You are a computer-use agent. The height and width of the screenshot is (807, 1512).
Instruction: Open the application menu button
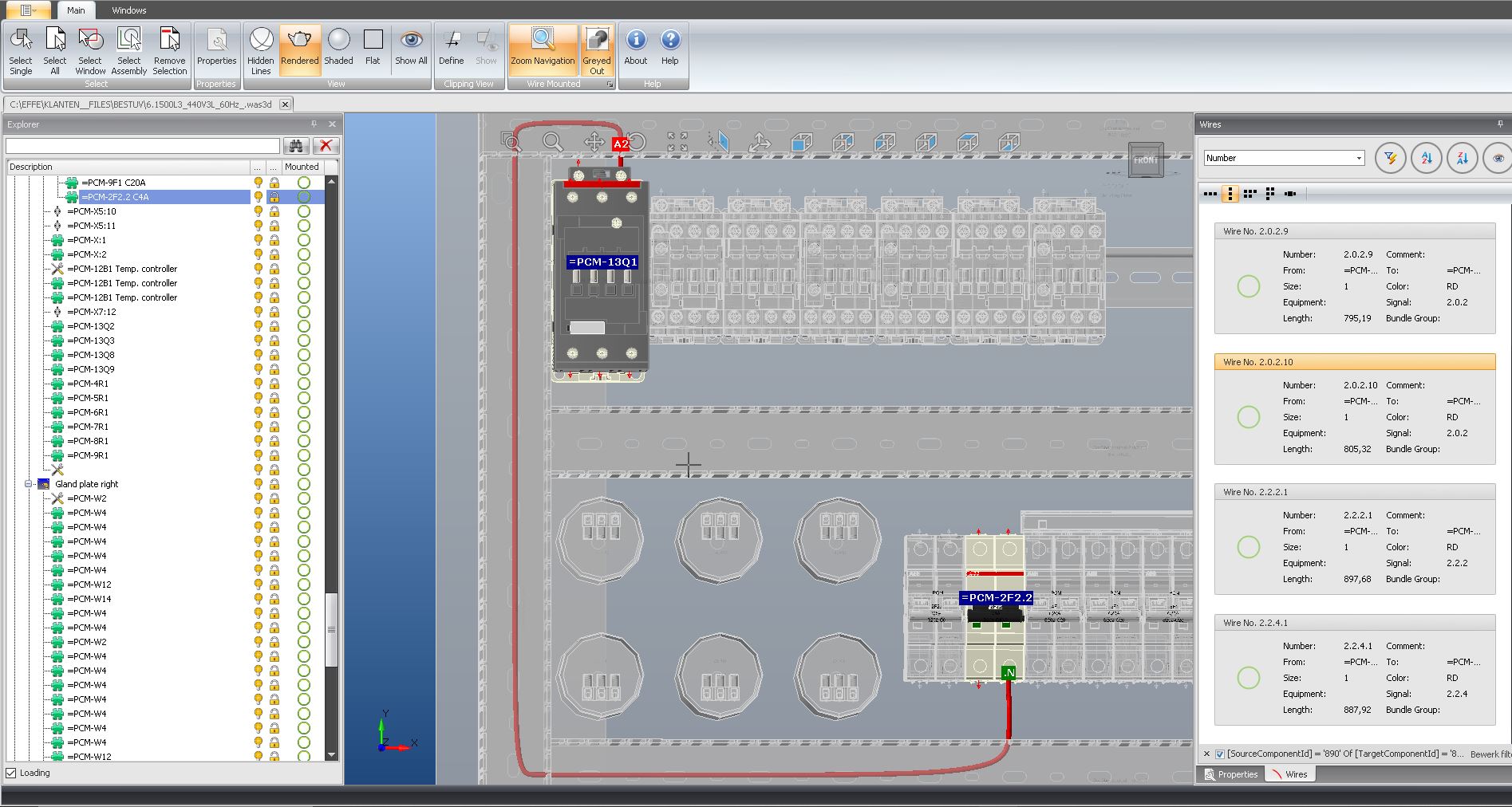[x=28, y=10]
